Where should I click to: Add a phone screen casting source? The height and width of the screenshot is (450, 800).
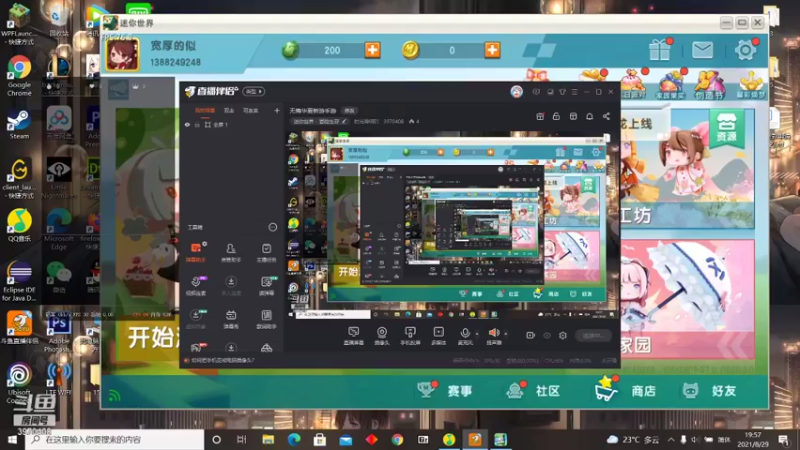pyautogui.click(x=410, y=336)
